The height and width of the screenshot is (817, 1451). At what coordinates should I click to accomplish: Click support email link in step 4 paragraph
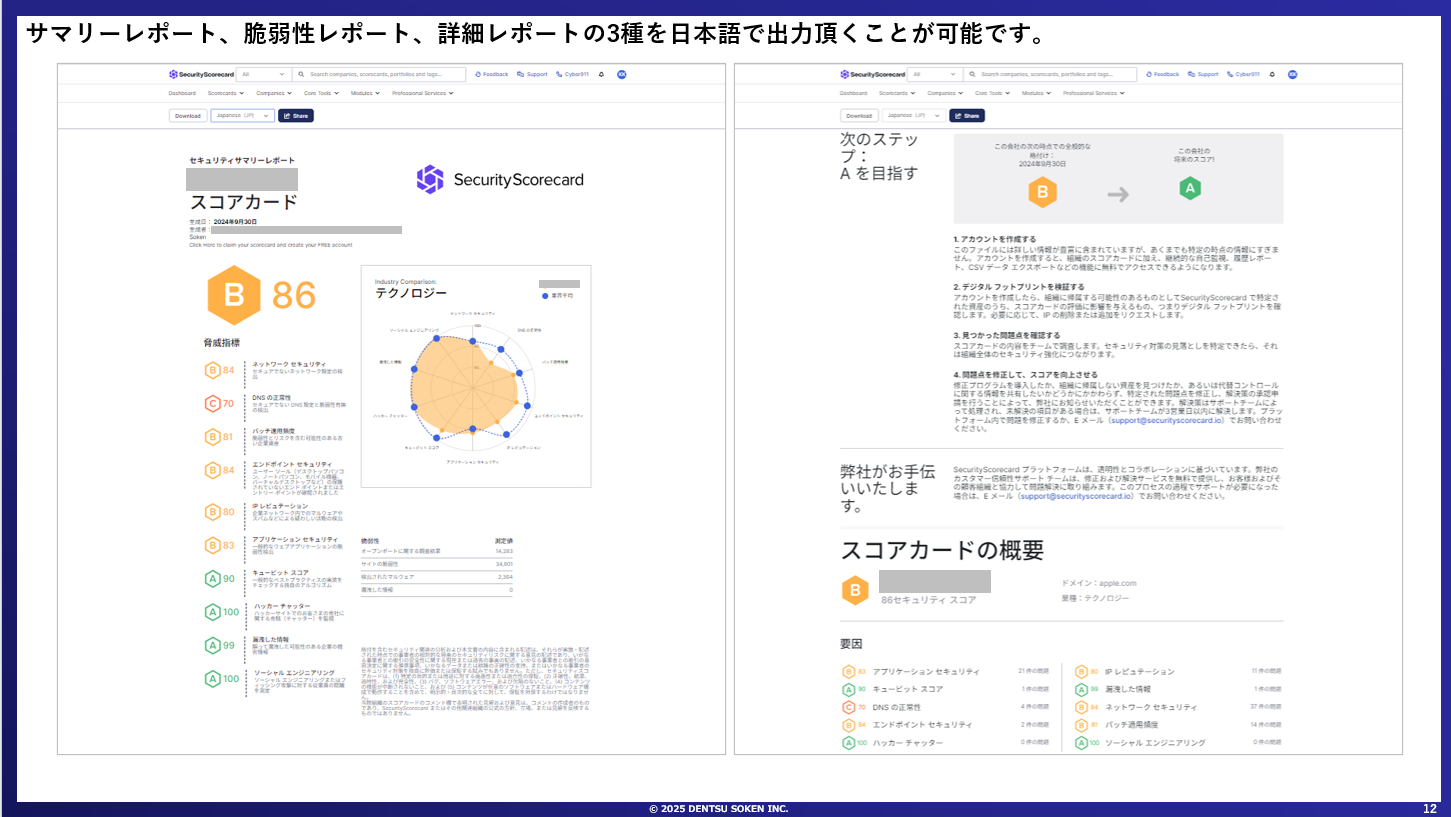click(x=1167, y=421)
